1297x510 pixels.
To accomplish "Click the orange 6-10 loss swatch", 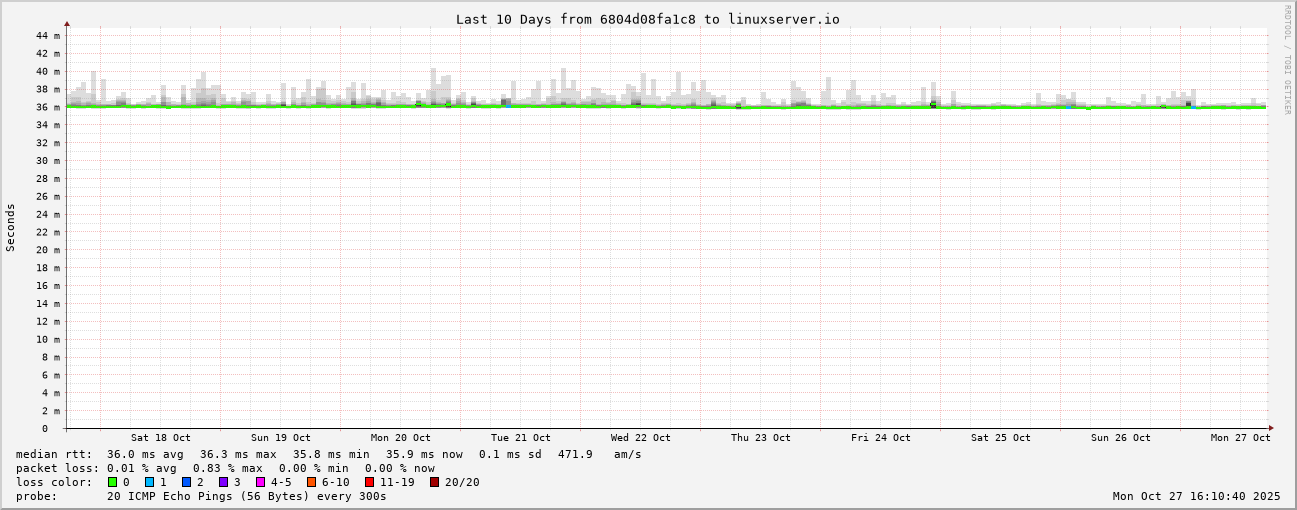I will [311, 482].
